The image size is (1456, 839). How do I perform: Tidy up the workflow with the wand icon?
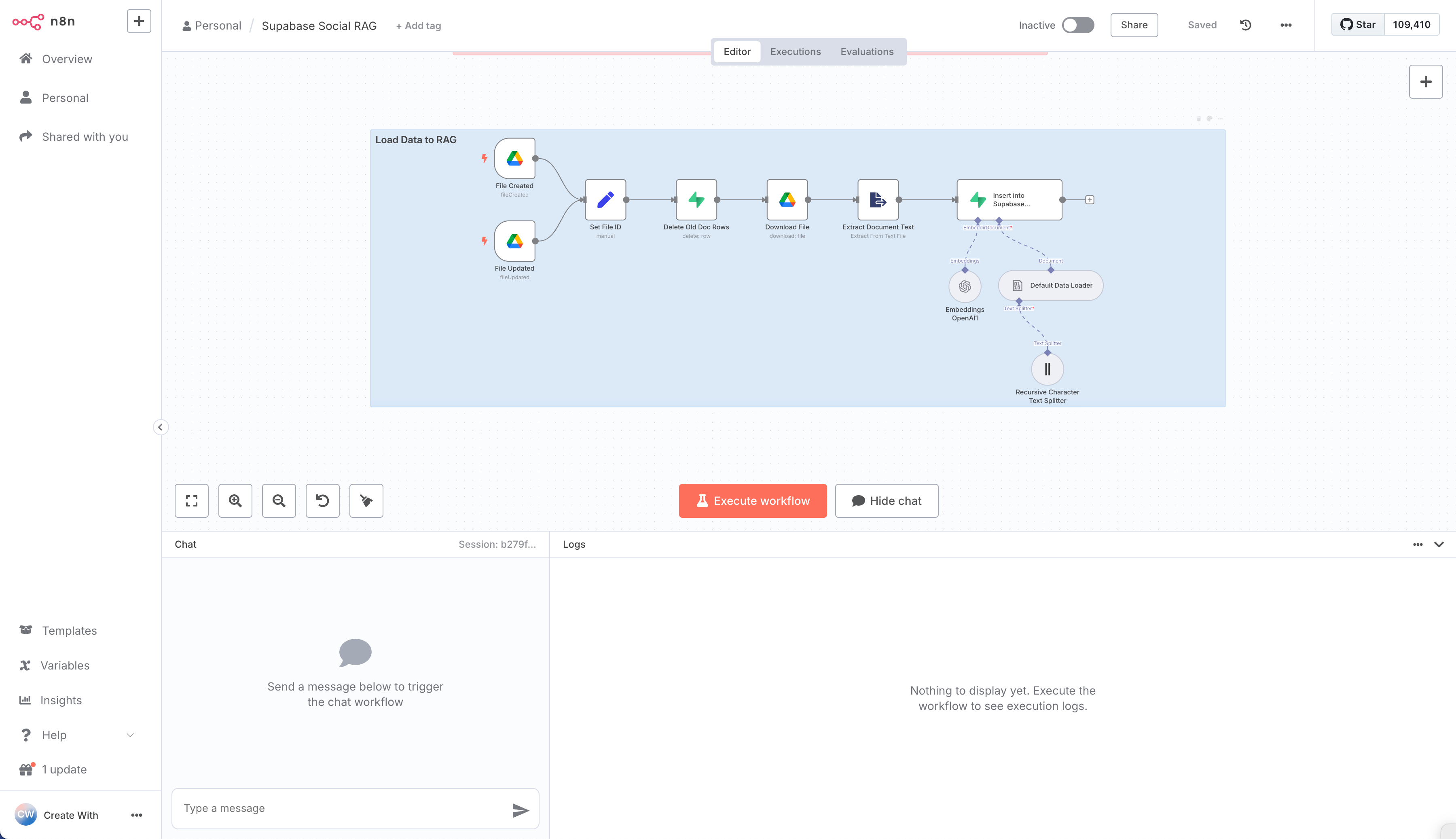click(x=366, y=500)
